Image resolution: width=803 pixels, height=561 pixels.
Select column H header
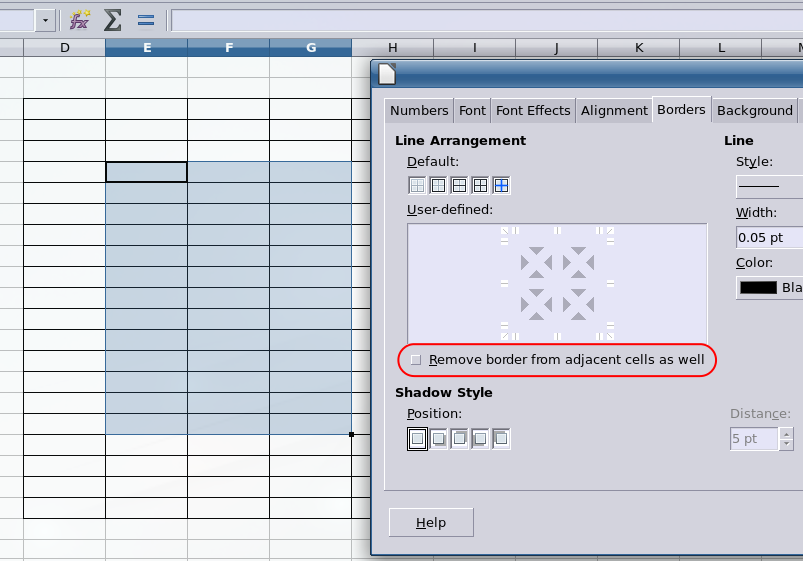(393, 48)
